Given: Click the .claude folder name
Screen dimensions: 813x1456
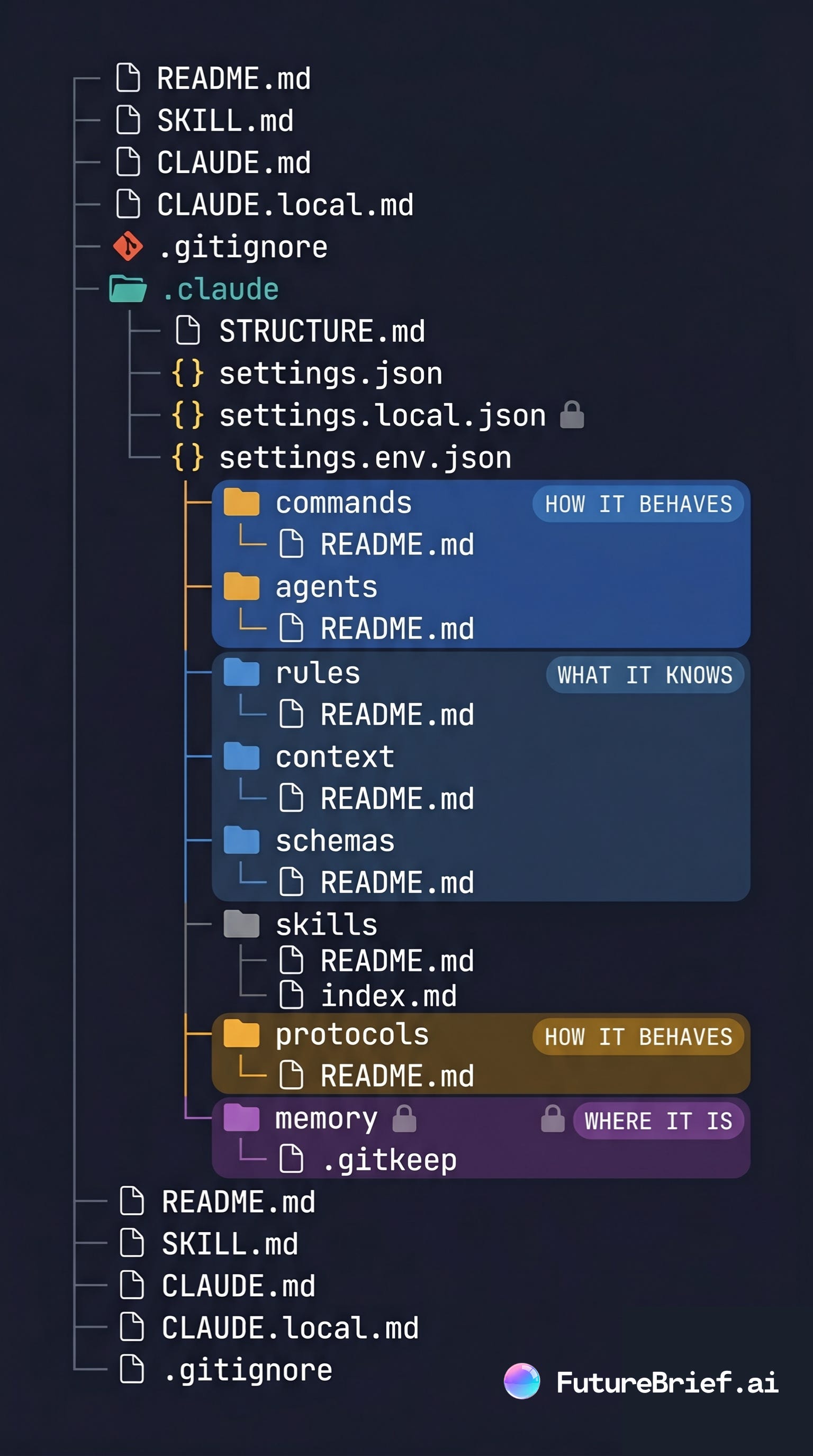Looking at the screenshot, I should 221,289.
